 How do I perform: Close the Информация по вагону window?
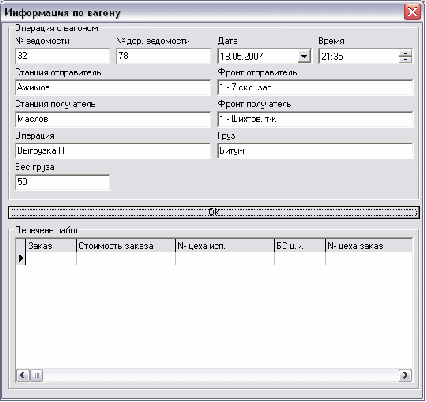point(412,12)
